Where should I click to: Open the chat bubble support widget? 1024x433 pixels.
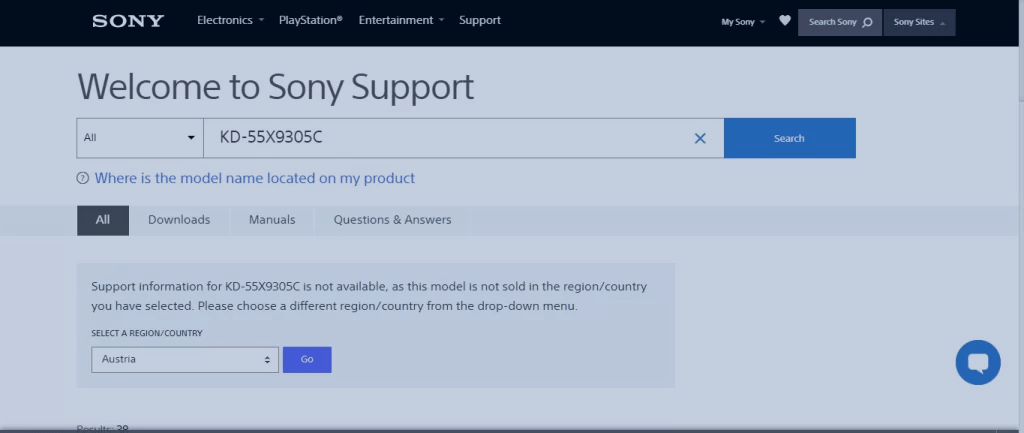pyautogui.click(x=978, y=362)
